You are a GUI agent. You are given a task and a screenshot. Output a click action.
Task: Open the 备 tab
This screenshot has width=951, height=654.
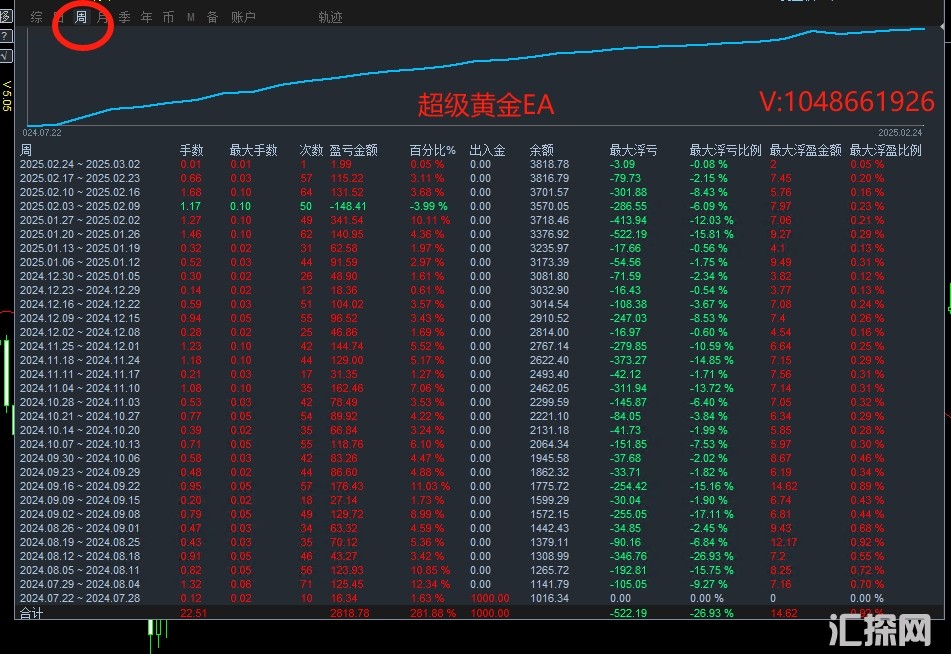point(212,17)
